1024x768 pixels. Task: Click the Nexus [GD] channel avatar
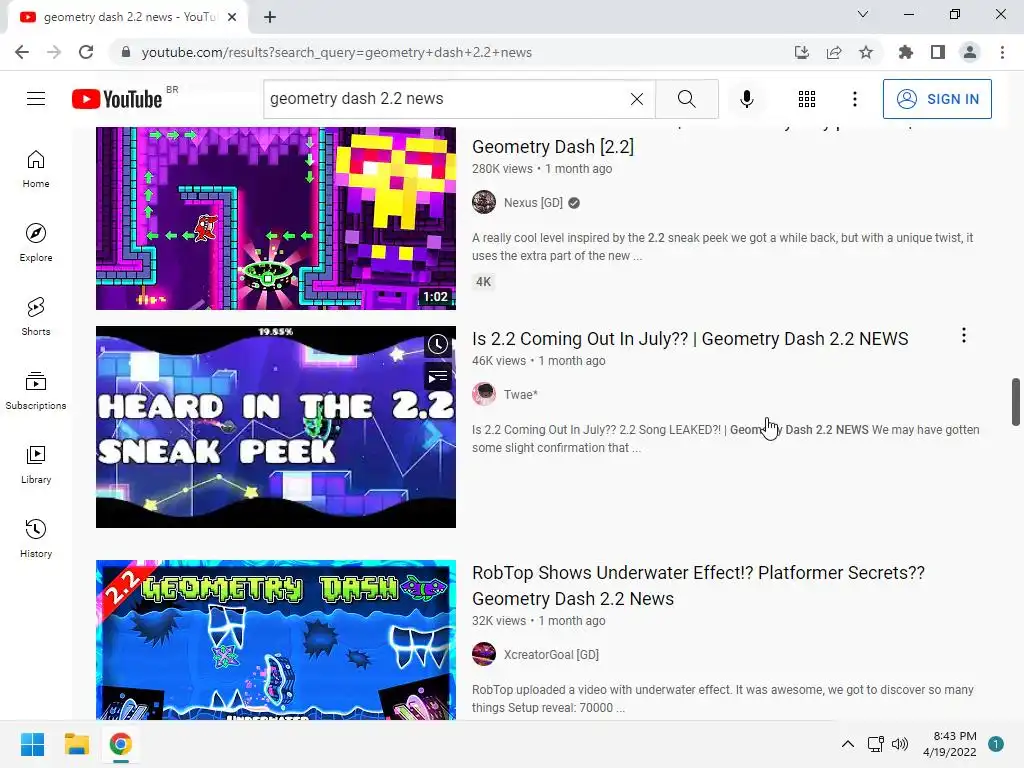[484, 202]
